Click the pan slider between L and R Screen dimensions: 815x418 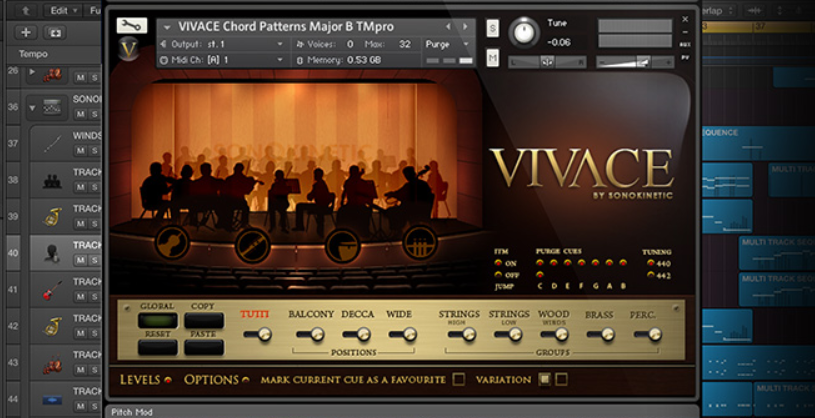[x=547, y=62]
